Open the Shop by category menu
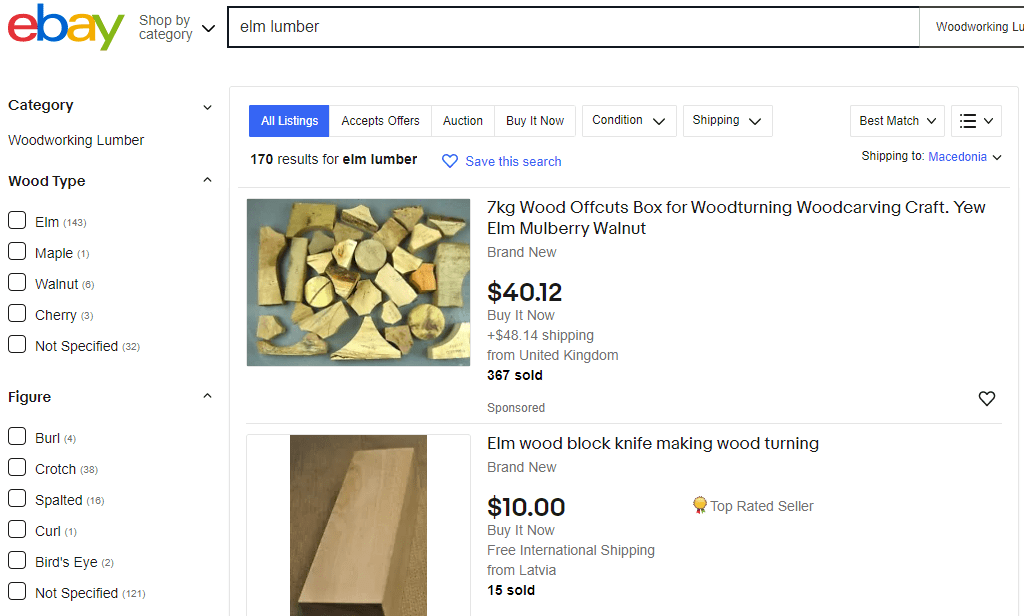Viewport: 1024px width, 616px height. 176,27
